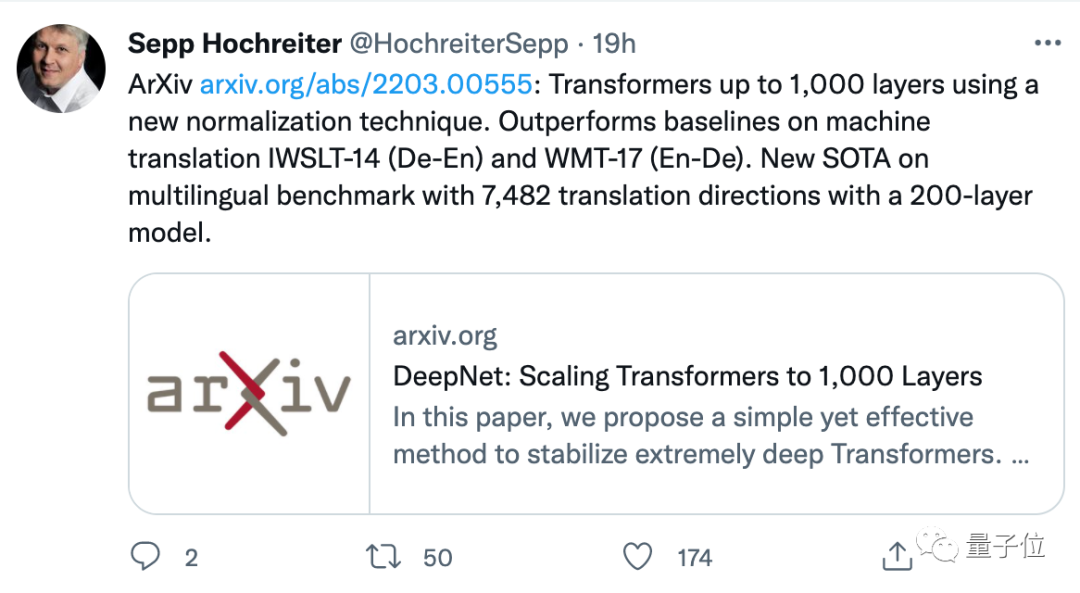This screenshot has width=1080, height=593.
Task: Click the reply count of 2
Action: pyautogui.click(x=190, y=557)
